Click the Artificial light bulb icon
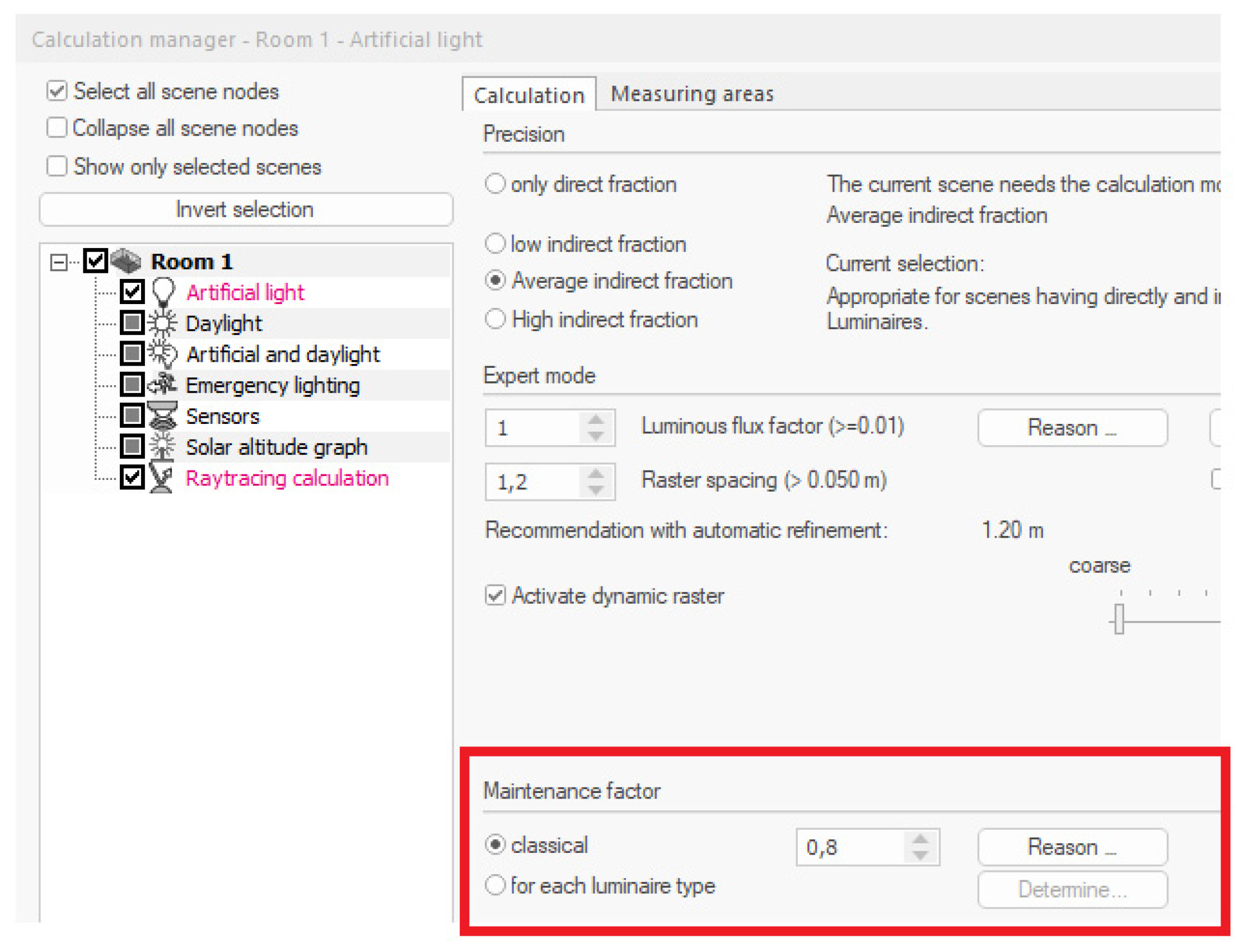This screenshot has height=952, width=1239. 163,292
